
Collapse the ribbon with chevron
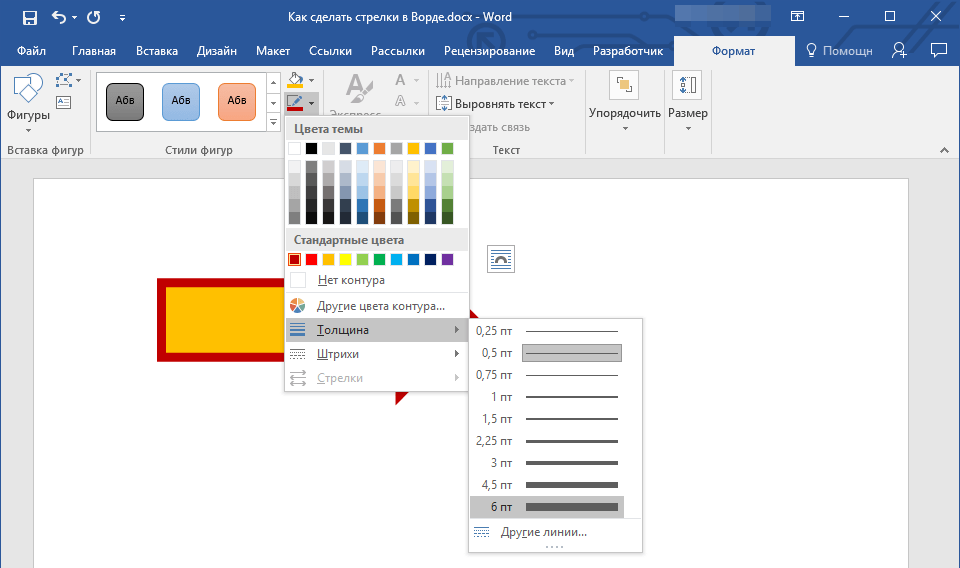point(944,150)
